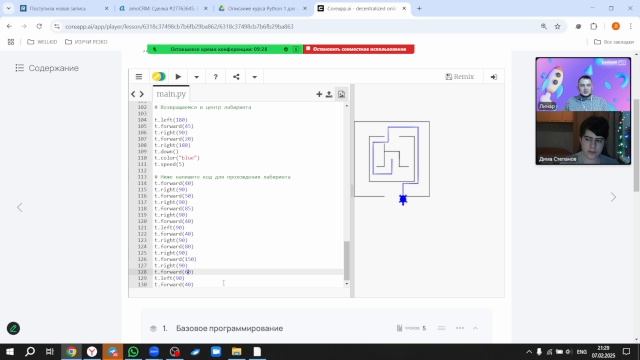The height and width of the screenshot is (360, 640).
Task: Open the bookmarks apps grid icon
Action: (x=11, y=42)
